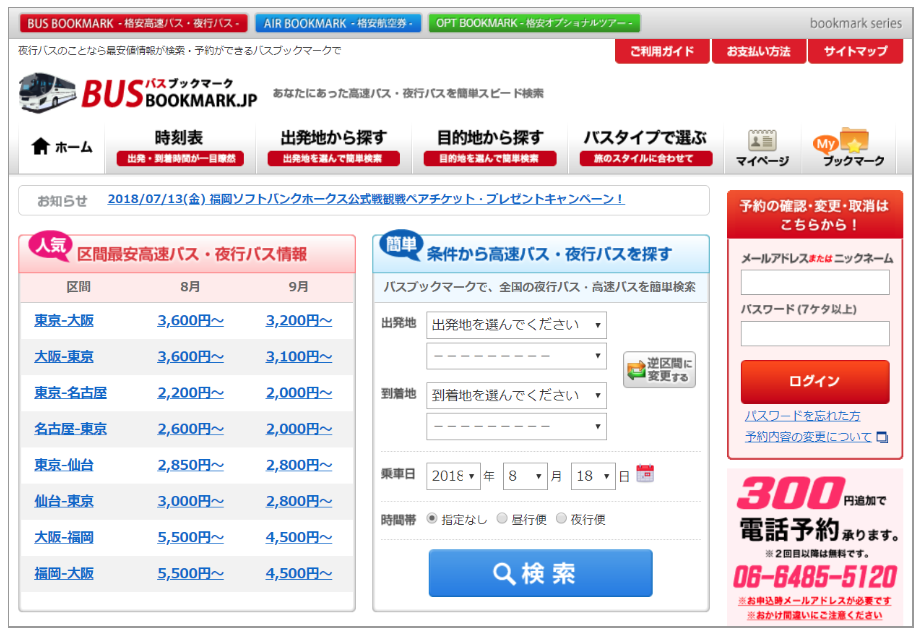Screen dimensions: 921x632
Task: Click 東京-仙台 September price 2,800円～
Action: [x=299, y=465]
